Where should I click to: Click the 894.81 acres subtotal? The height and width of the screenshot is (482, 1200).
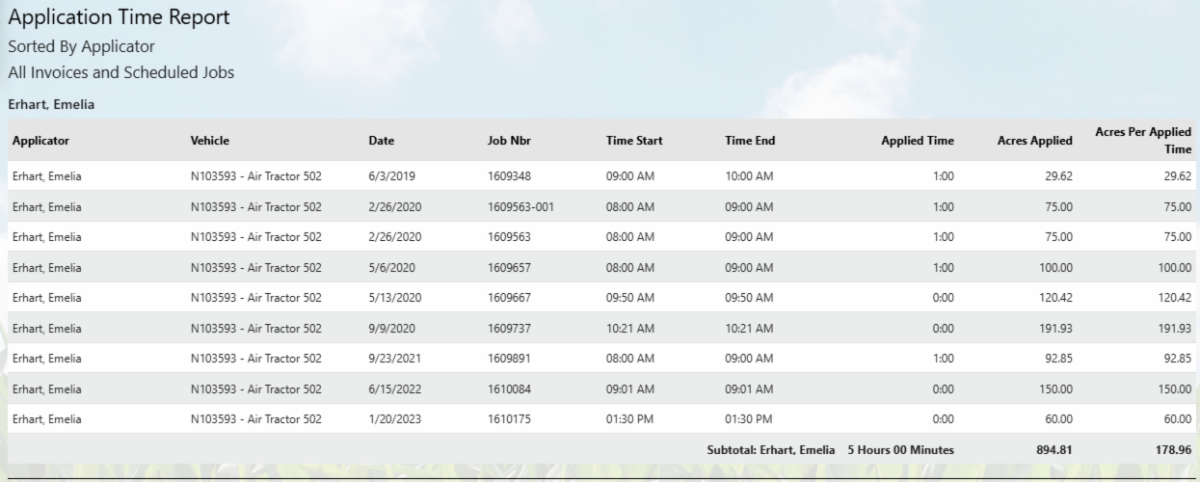tap(1055, 450)
